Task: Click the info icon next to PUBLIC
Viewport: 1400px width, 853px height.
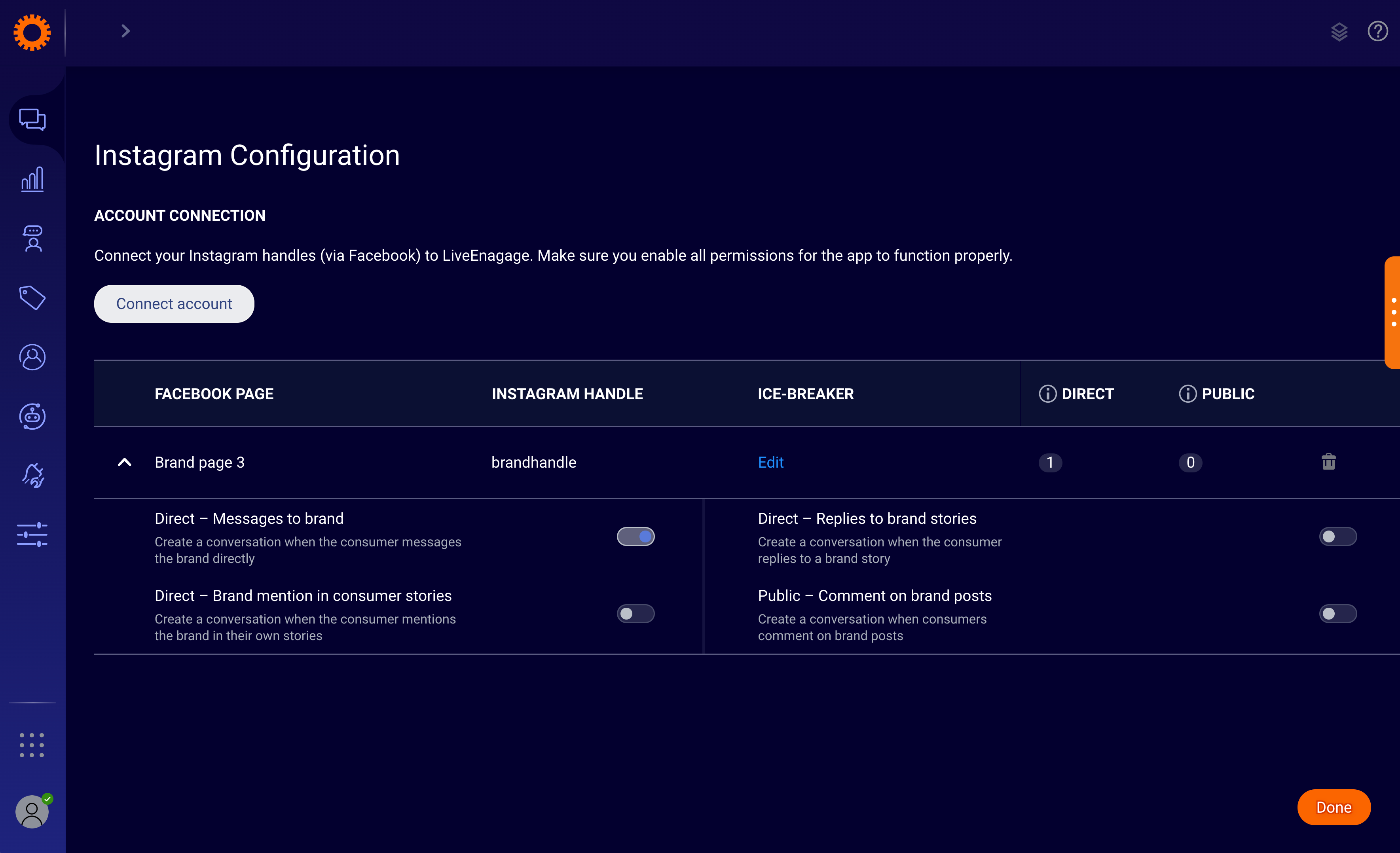Action: (x=1187, y=394)
